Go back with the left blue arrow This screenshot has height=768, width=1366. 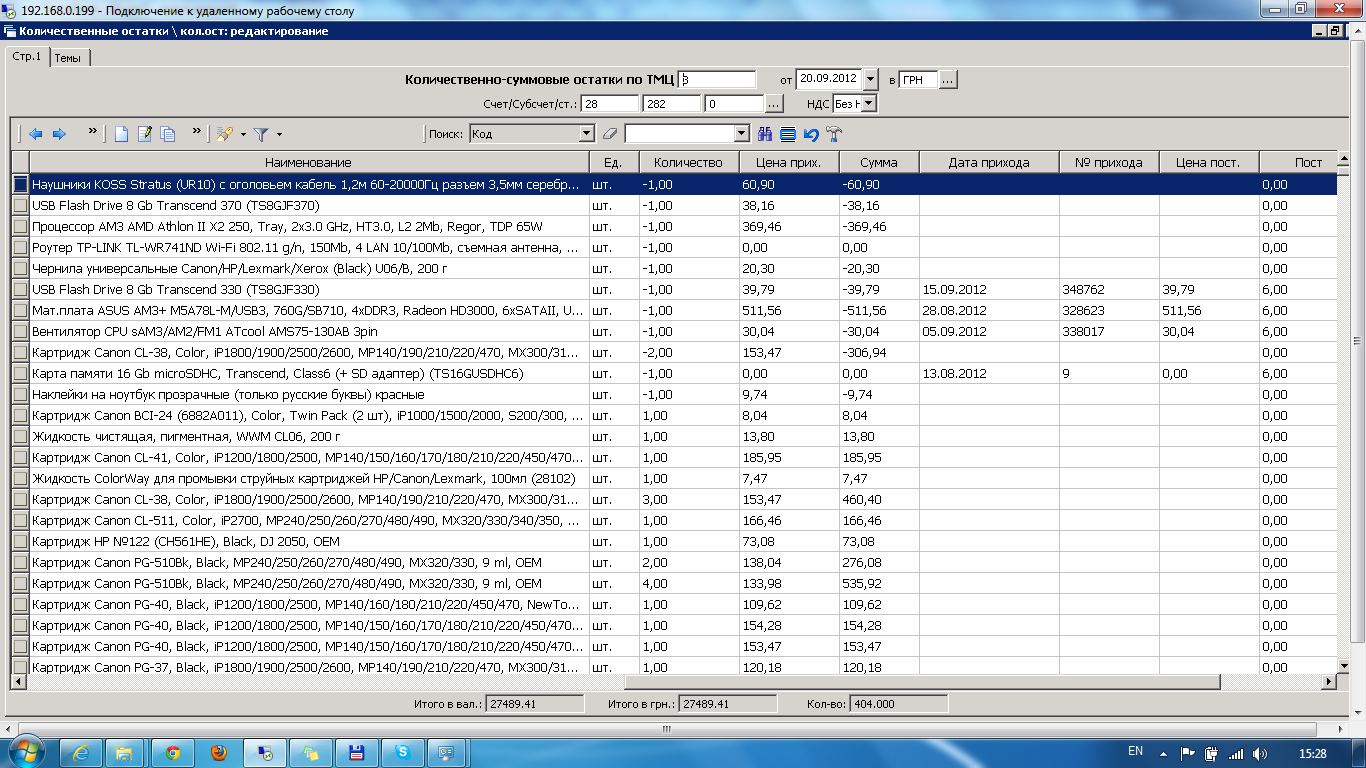pyautogui.click(x=35, y=134)
